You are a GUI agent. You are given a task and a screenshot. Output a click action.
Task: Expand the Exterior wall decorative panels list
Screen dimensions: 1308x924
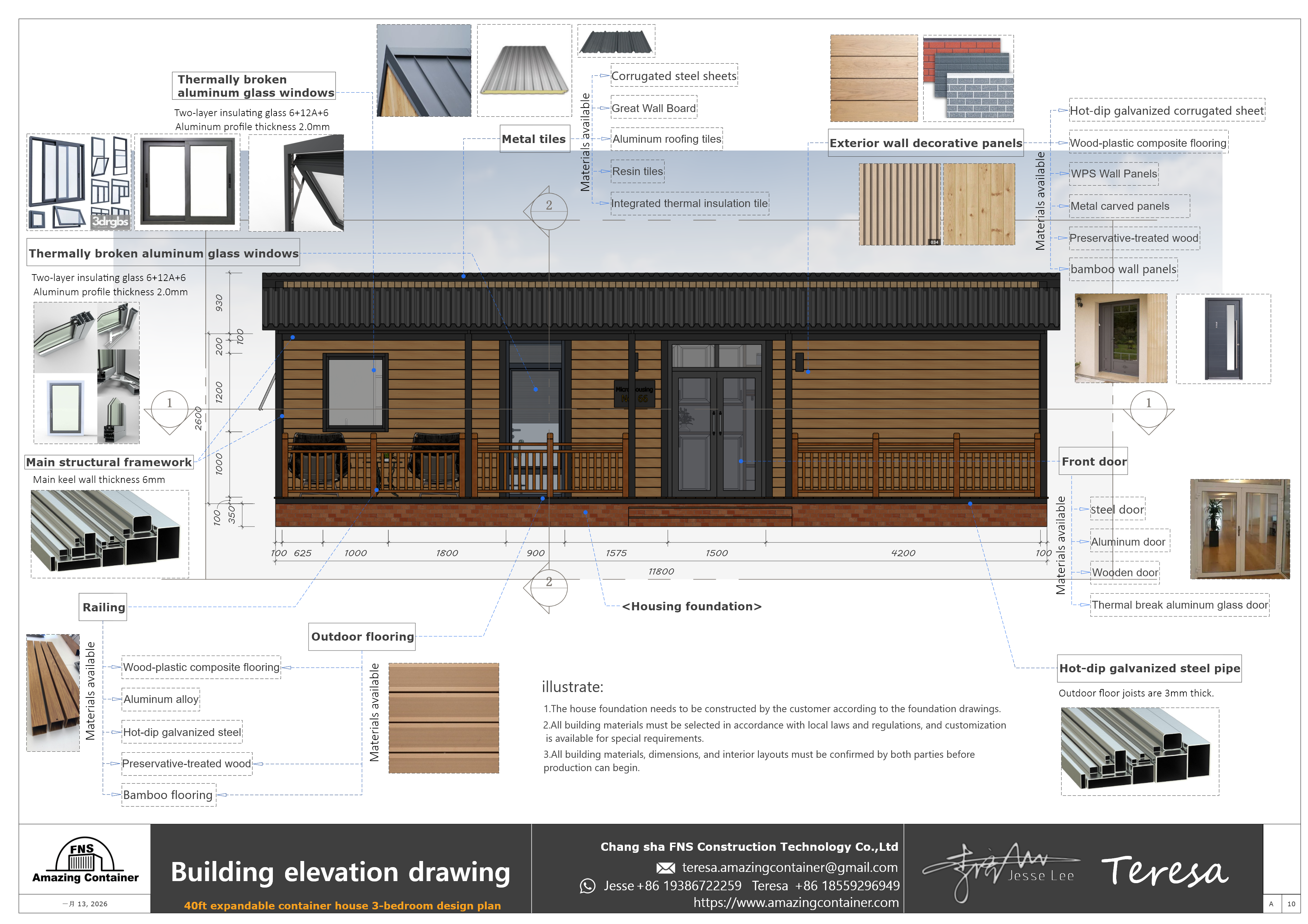click(x=926, y=143)
